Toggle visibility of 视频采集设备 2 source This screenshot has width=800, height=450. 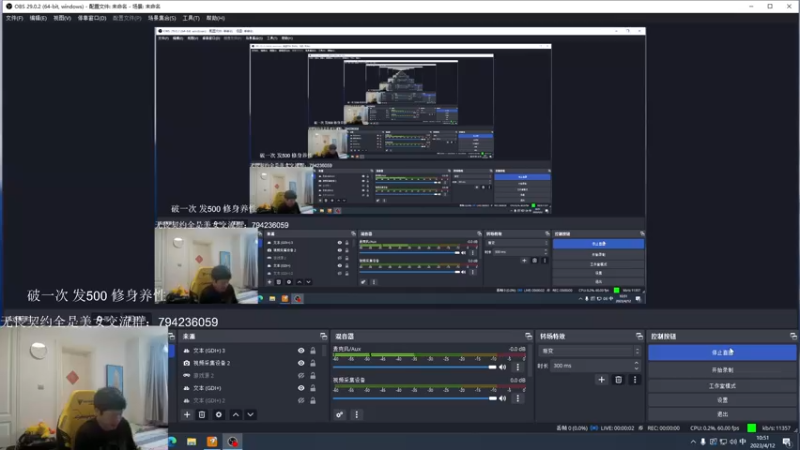click(301, 363)
